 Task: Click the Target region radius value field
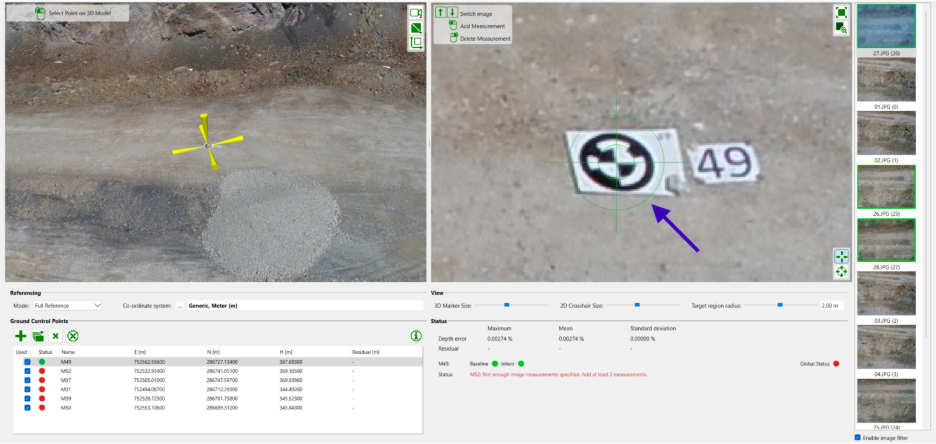pos(829,305)
